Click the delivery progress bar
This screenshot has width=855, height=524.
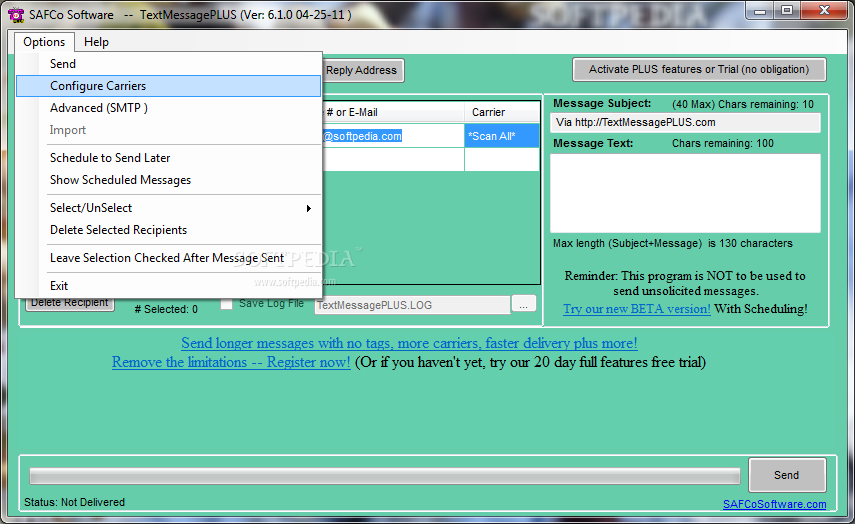385,475
